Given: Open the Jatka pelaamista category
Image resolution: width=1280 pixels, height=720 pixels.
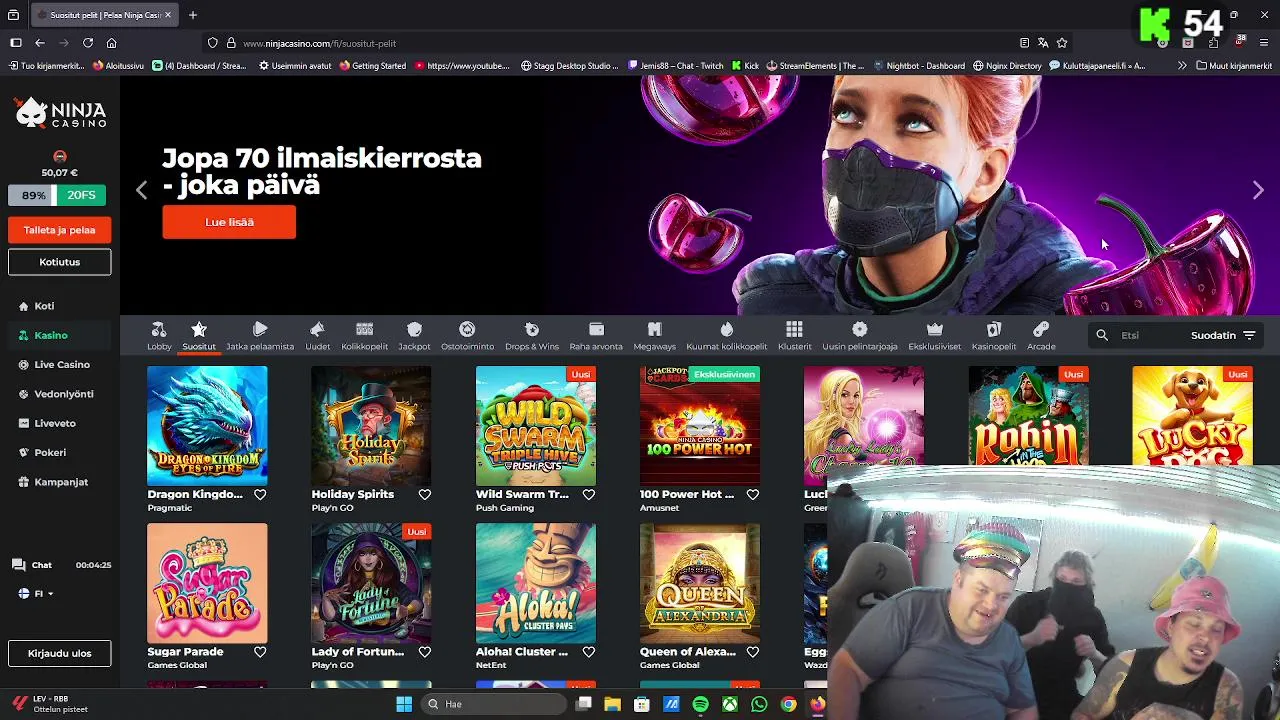Looking at the screenshot, I should [260, 336].
